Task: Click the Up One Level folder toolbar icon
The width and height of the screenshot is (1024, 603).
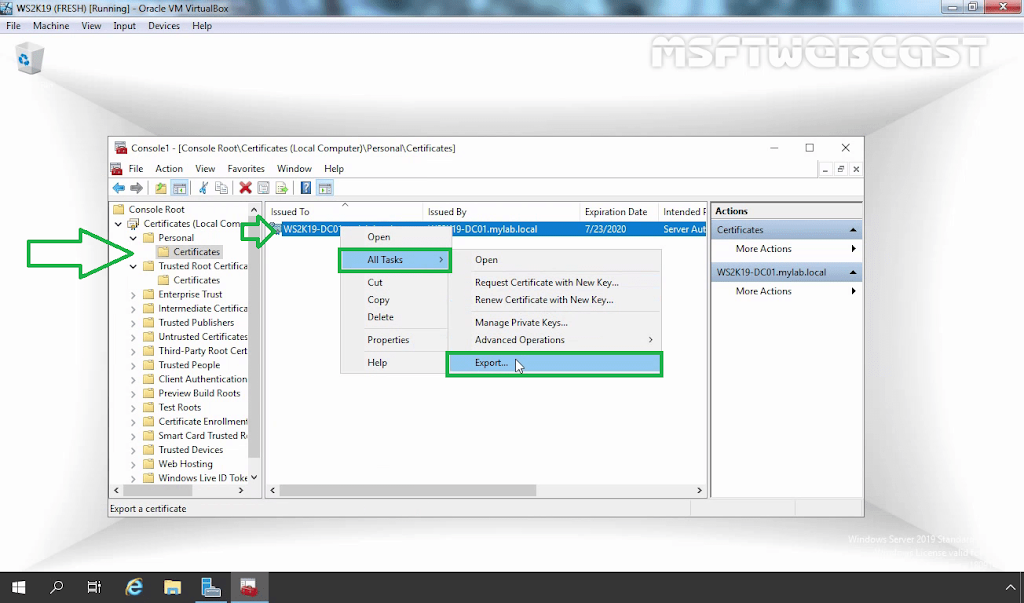Action: pos(161,188)
